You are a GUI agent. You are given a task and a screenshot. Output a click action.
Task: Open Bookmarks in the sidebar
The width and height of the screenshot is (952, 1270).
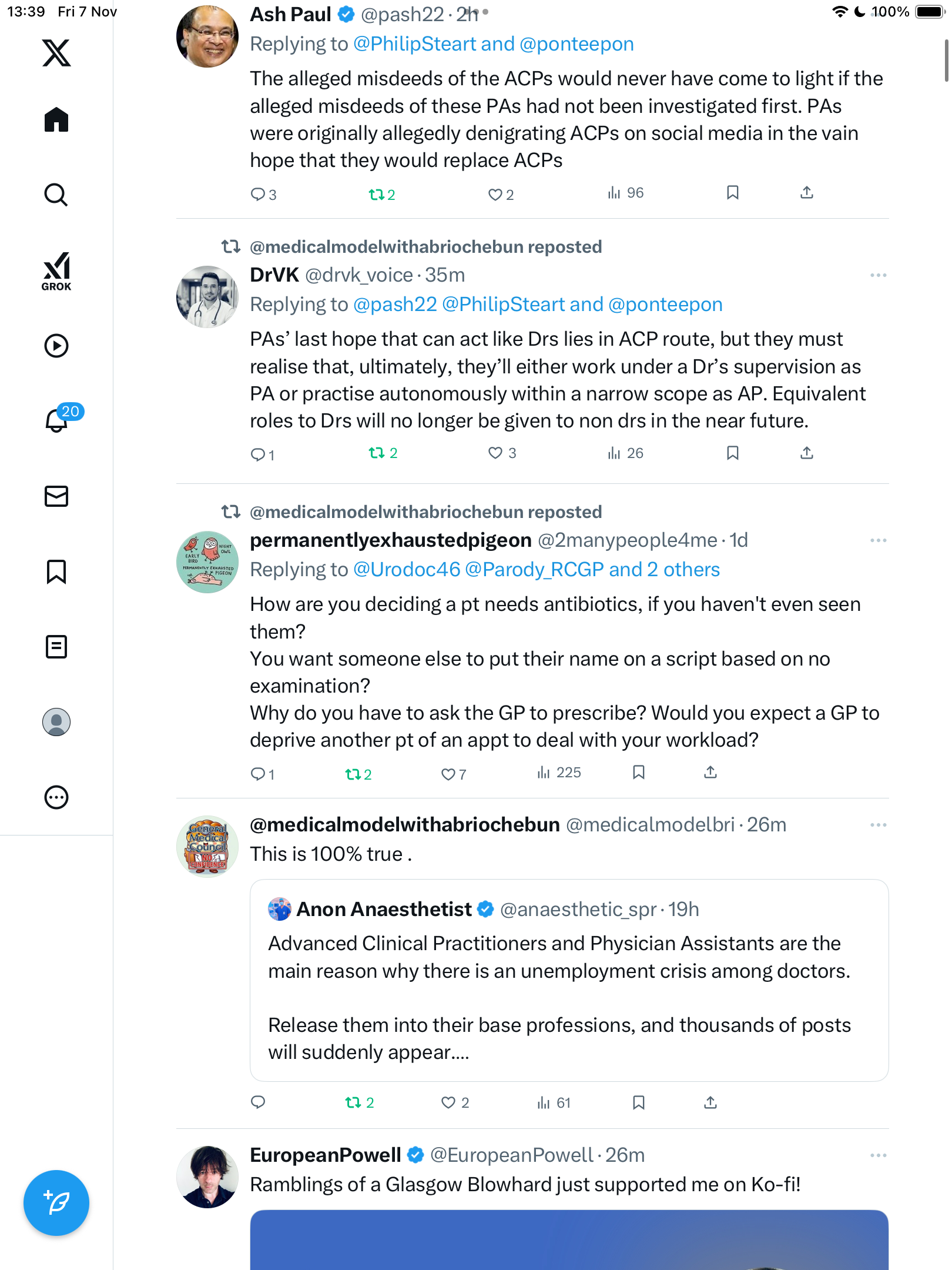click(x=56, y=571)
